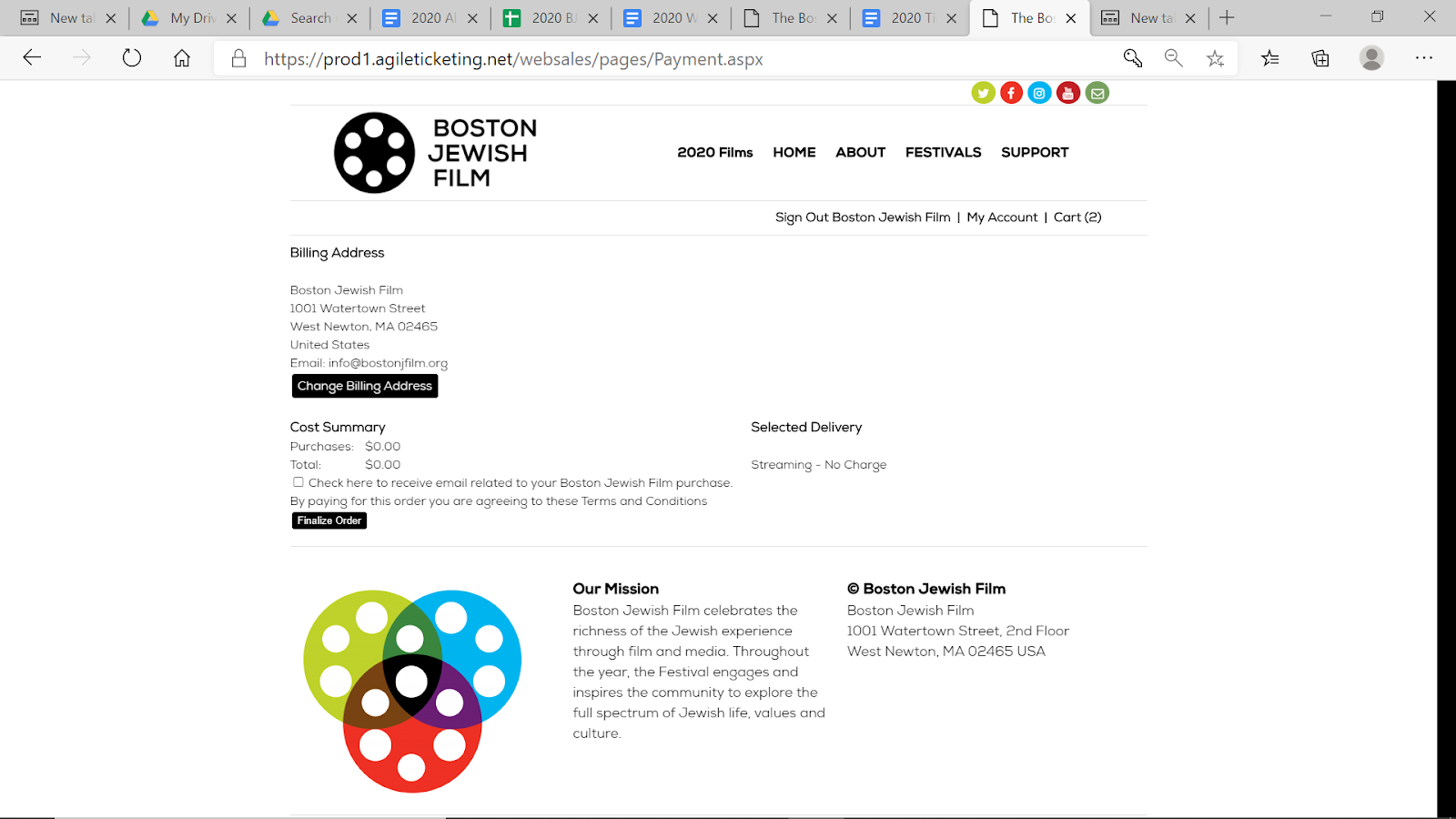Click the "1001 Watertown Street" billing address line
Viewport: 1456px width, 819px height.
358,308
